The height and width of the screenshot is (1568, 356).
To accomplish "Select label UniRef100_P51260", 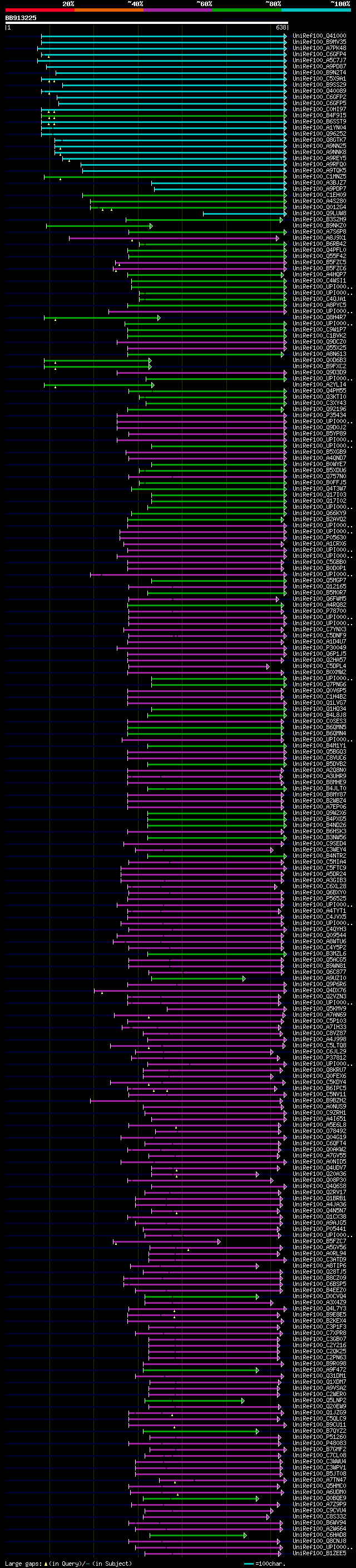I will click(319, 1437).
